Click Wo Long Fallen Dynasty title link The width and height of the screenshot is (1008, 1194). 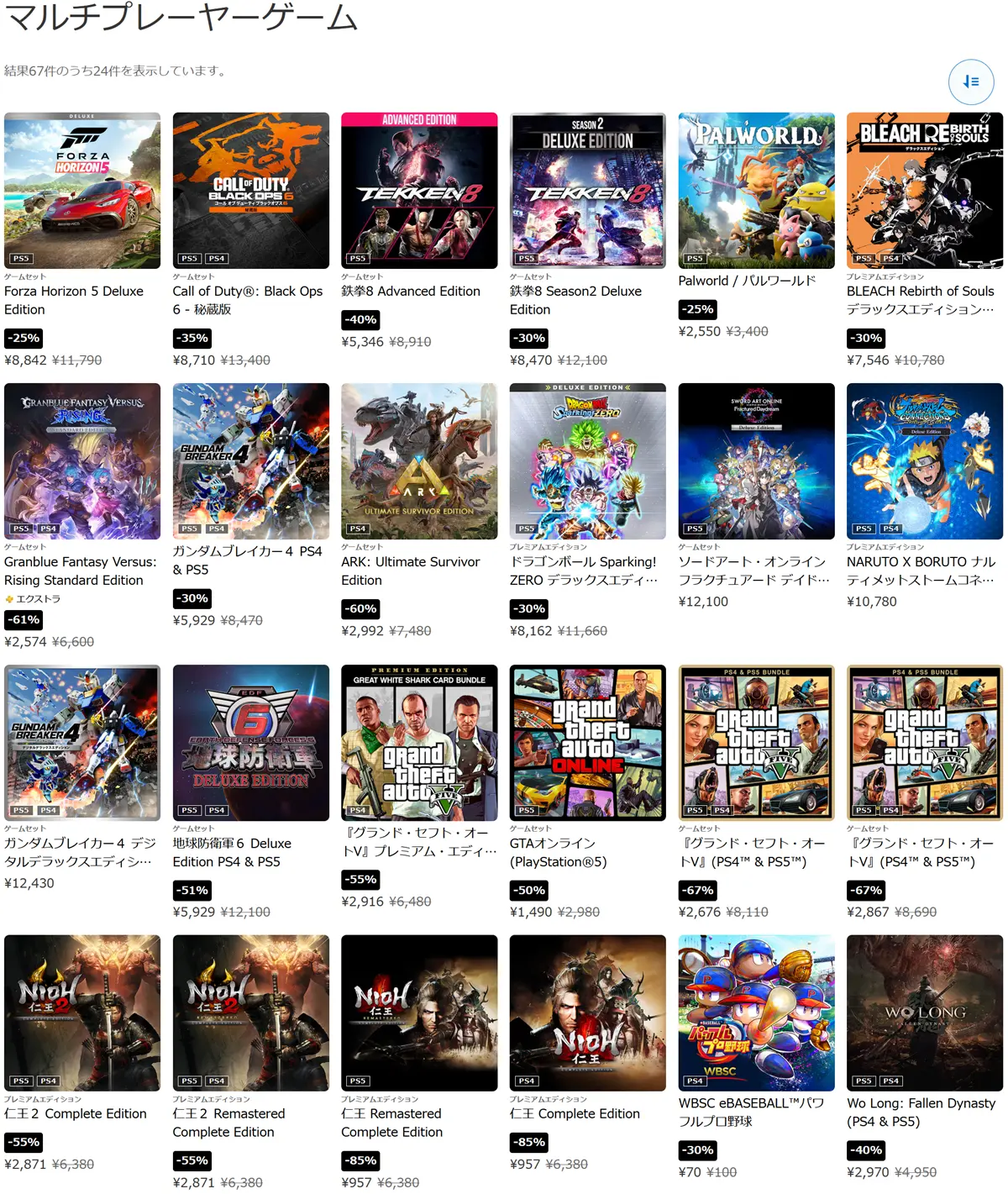pos(921,1112)
